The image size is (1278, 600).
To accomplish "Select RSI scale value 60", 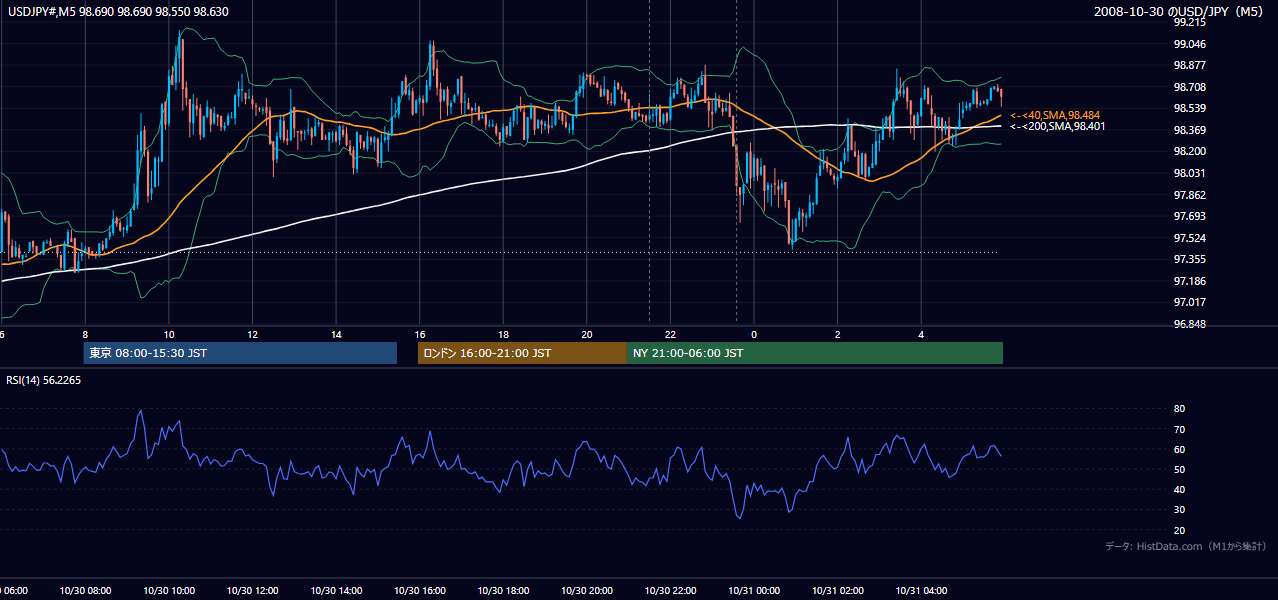I will [1179, 449].
